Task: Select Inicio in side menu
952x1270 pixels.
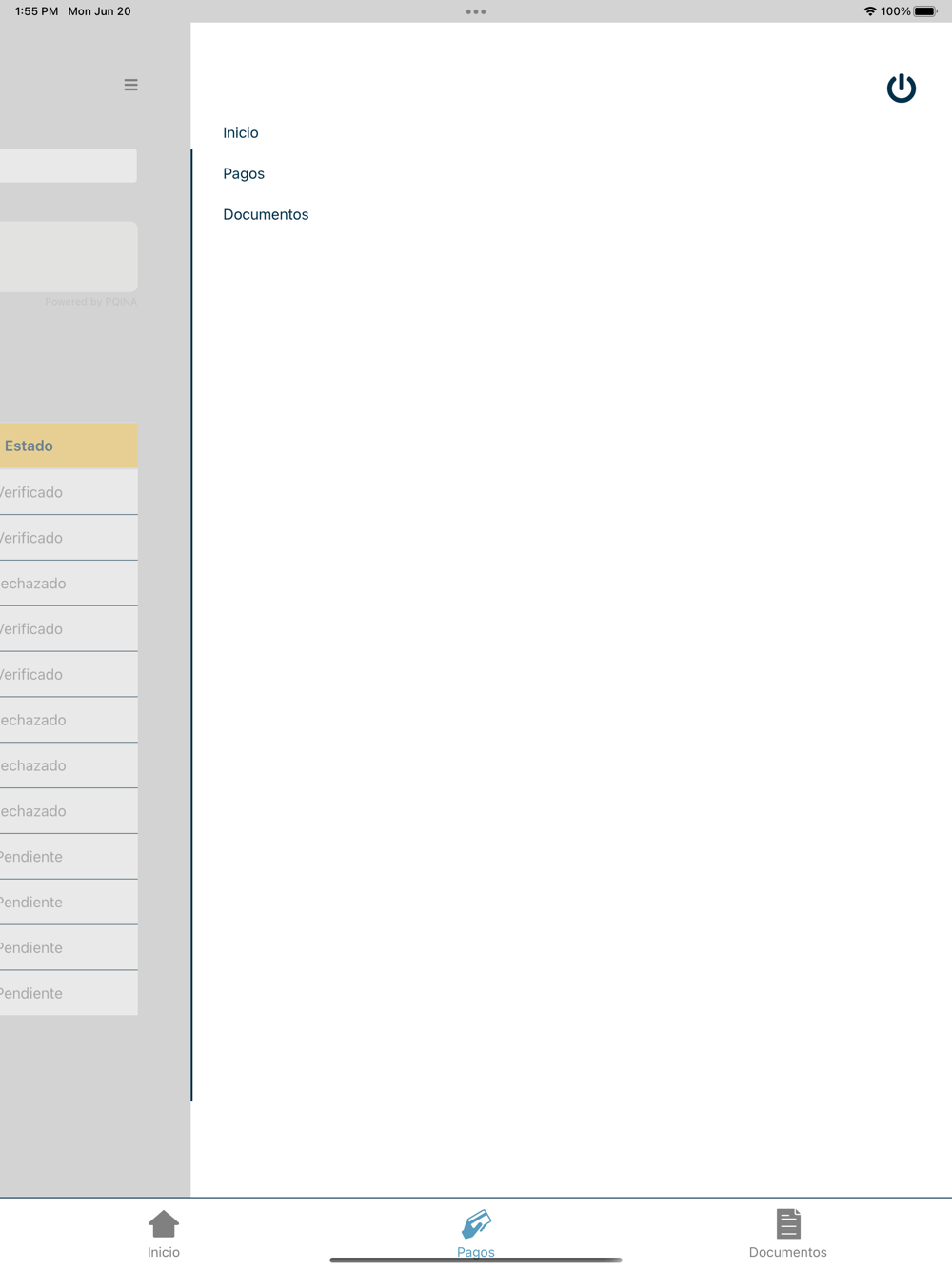Action: pos(241,132)
